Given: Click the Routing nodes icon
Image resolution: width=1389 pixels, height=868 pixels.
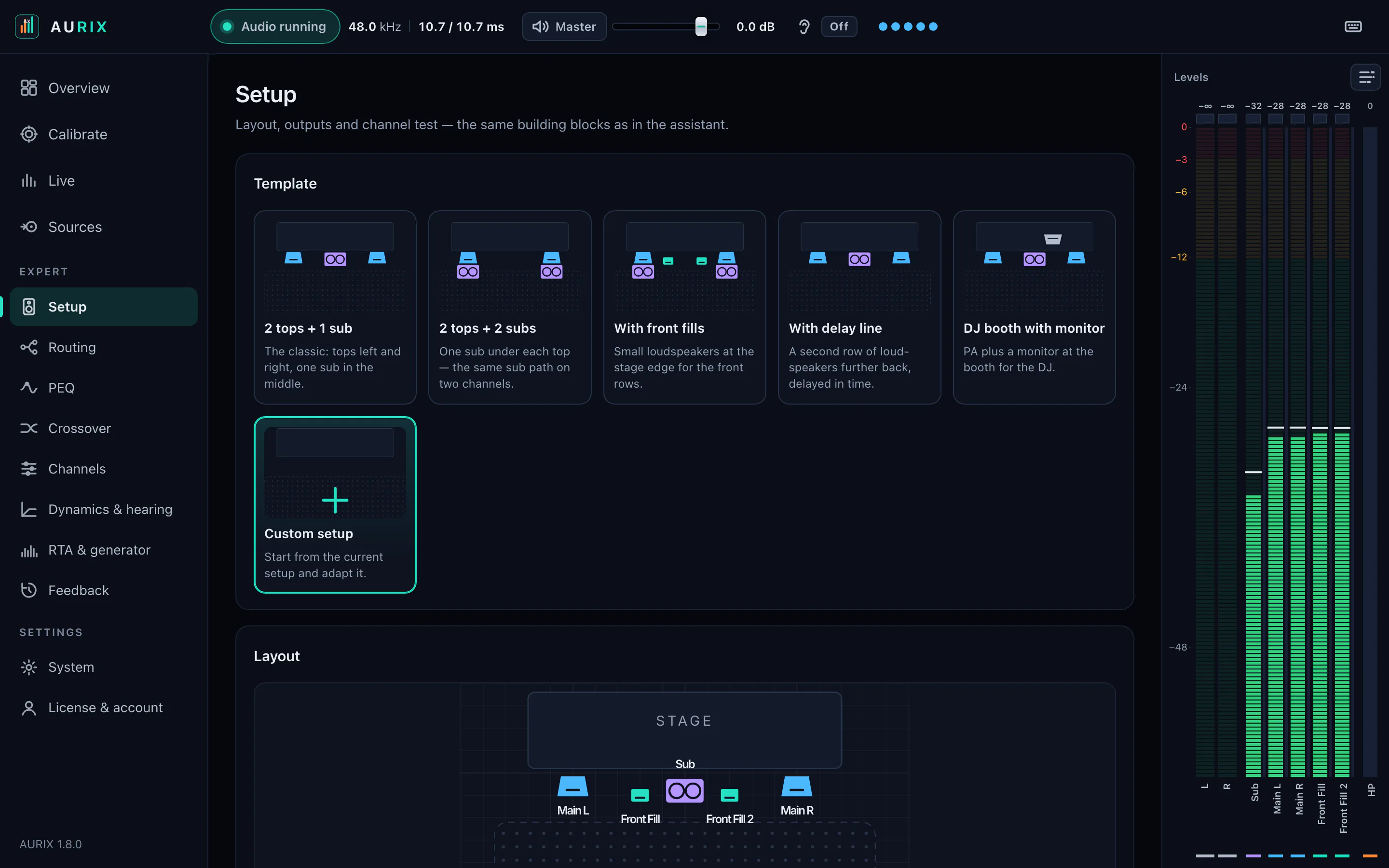Looking at the screenshot, I should tap(29, 347).
